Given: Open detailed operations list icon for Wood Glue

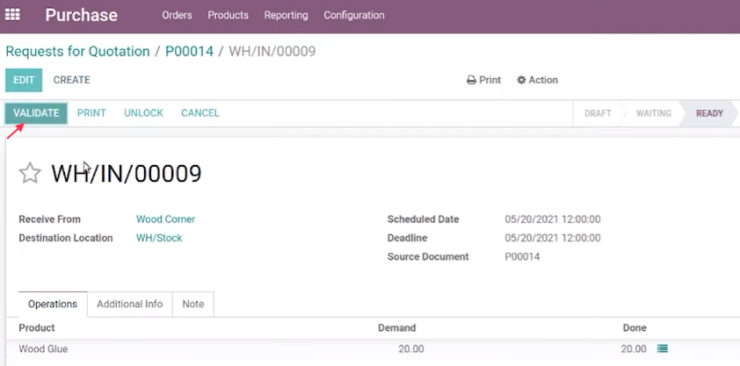Looking at the screenshot, I should pyautogui.click(x=663, y=349).
